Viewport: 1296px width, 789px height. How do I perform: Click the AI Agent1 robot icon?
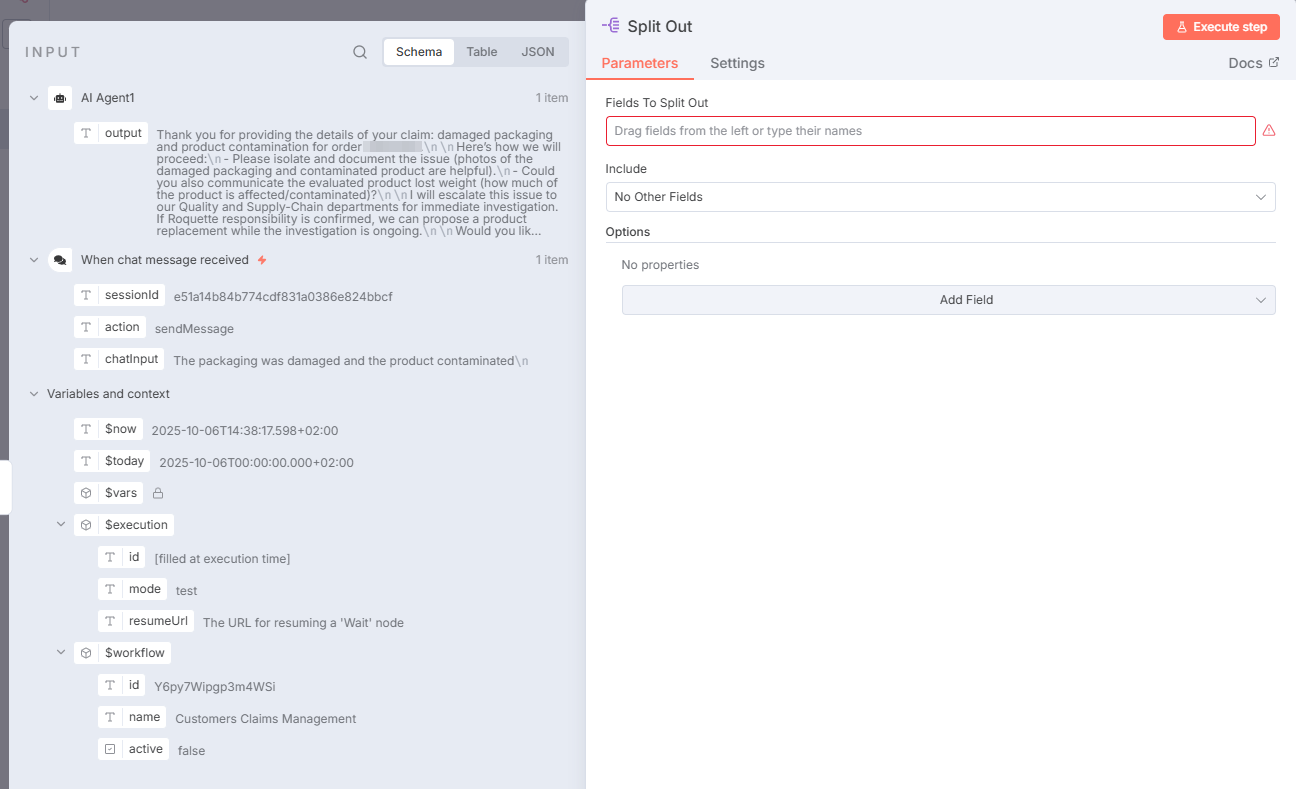[x=60, y=98]
